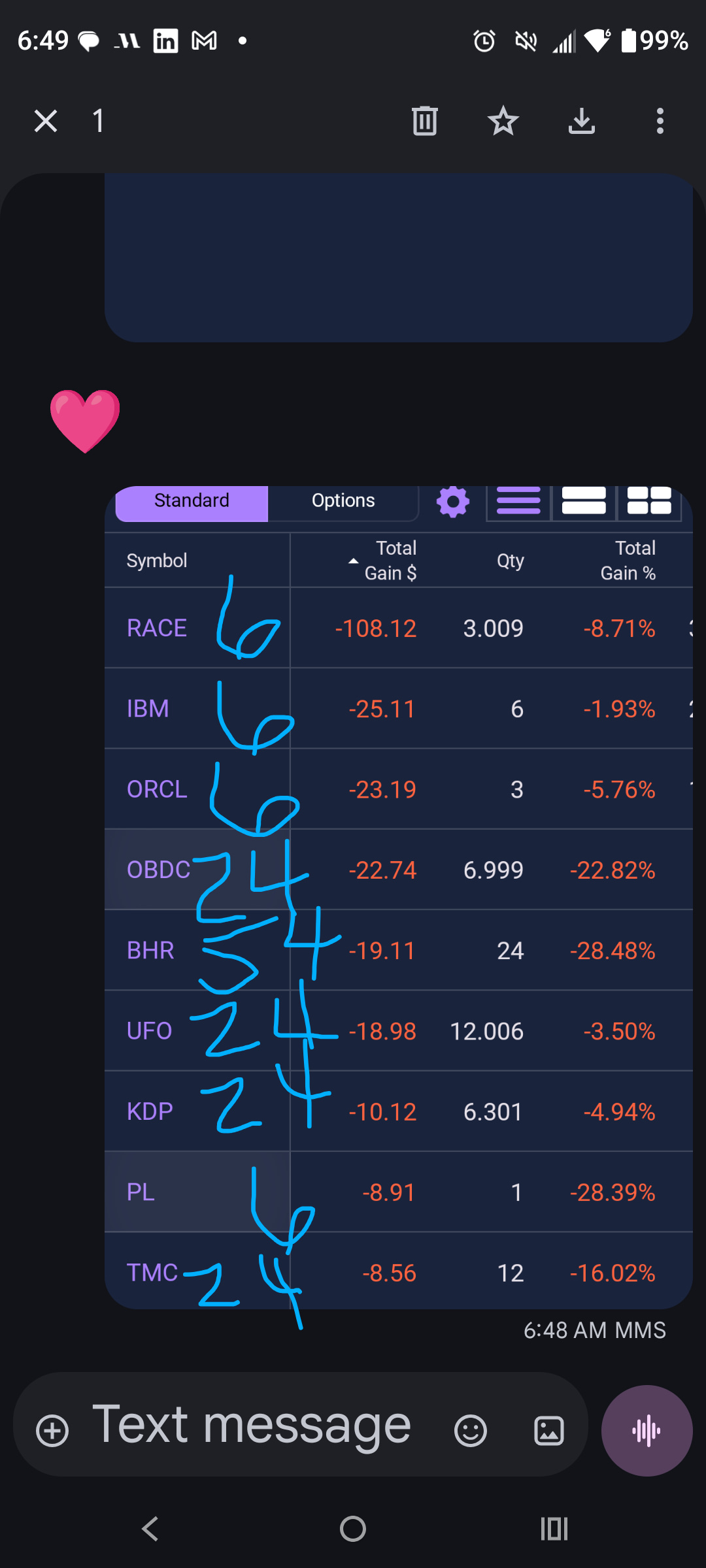This screenshot has height=1568, width=706.
Task: Download the selected image attachment
Action: click(x=582, y=121)
